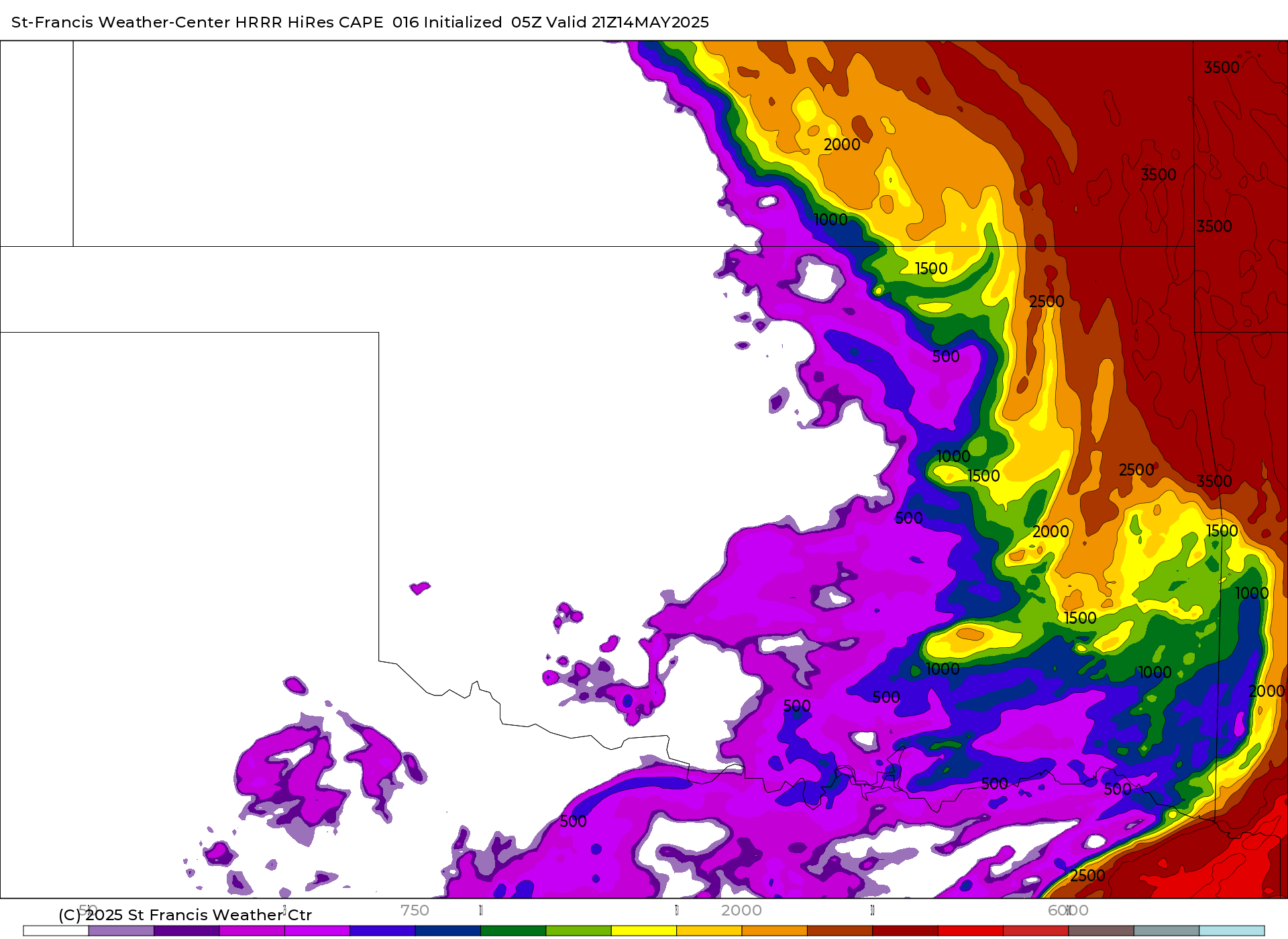Click the lime green legend swatch
Viewport: 1288px width, 939px height.
578,931
